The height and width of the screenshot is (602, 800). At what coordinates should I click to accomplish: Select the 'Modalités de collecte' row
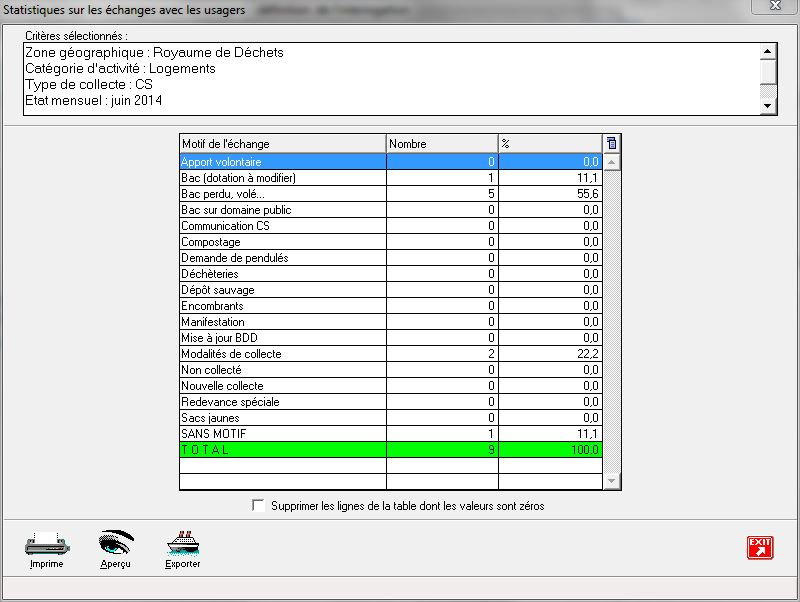pyautogui.click(x=282, y=354)
